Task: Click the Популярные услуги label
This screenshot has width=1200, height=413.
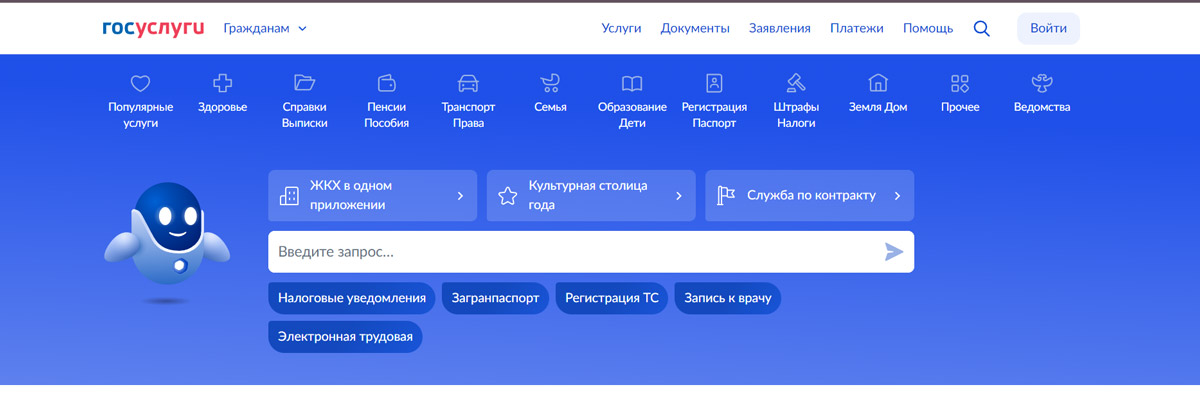Action: pyautogui.click(x=141, y=115)
